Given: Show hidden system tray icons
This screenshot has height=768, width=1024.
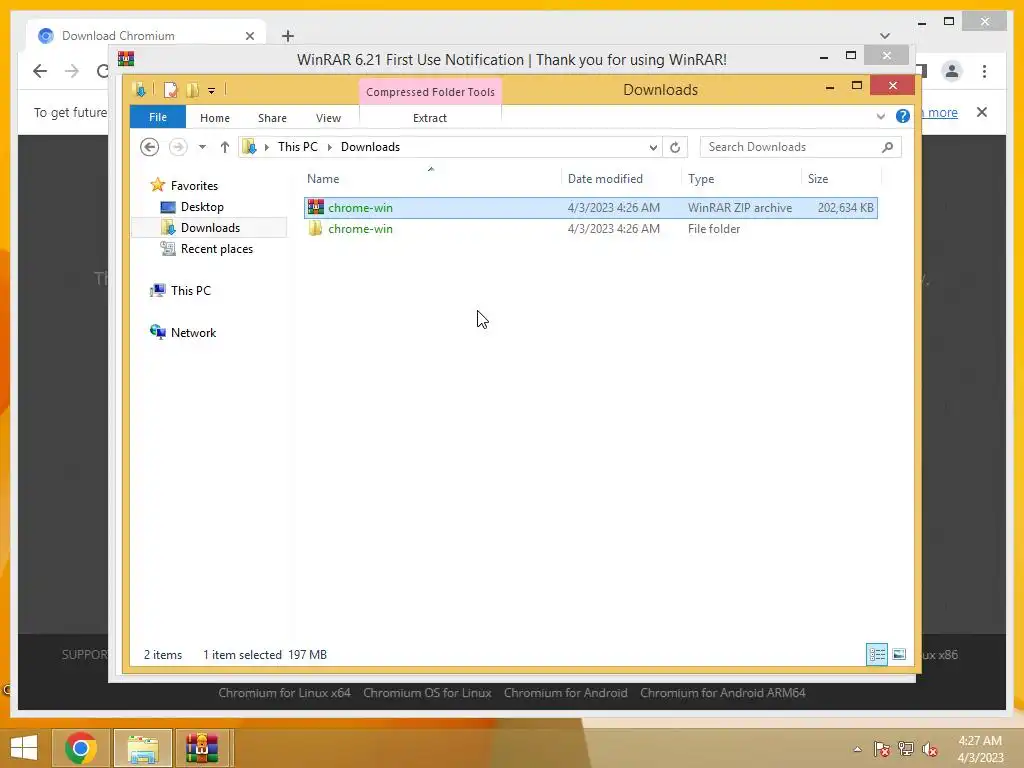Looking at the screenshot, I should (x=857, y=749).
